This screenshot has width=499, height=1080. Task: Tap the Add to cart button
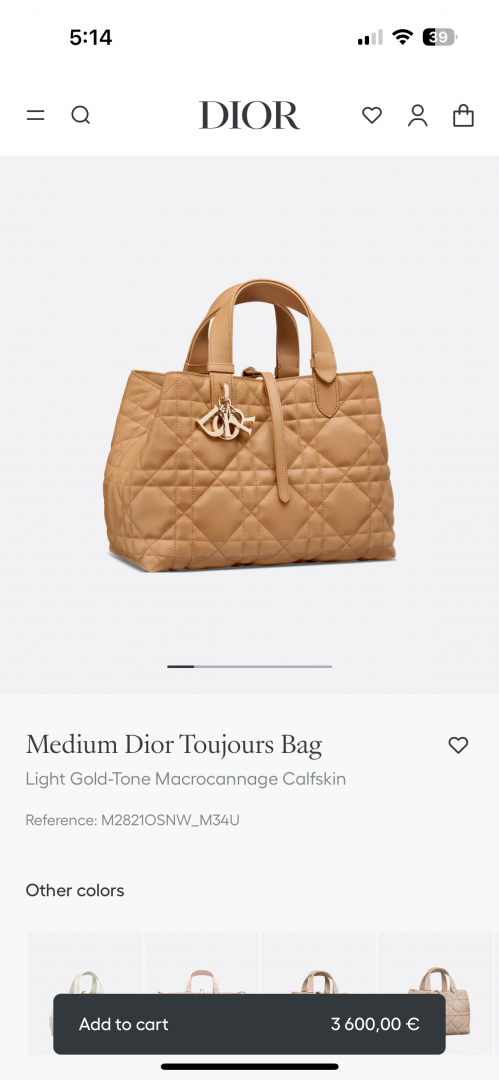[250, 1024]
